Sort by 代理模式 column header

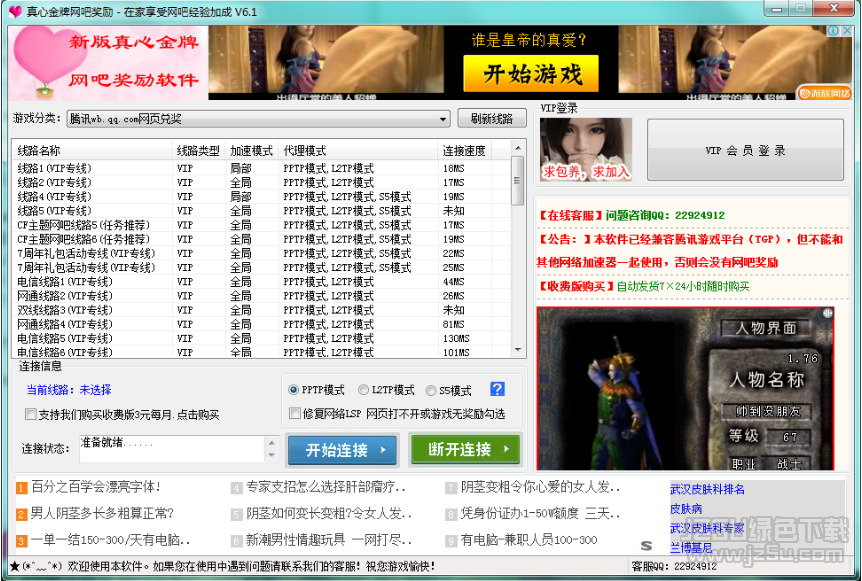click(358, 151)
